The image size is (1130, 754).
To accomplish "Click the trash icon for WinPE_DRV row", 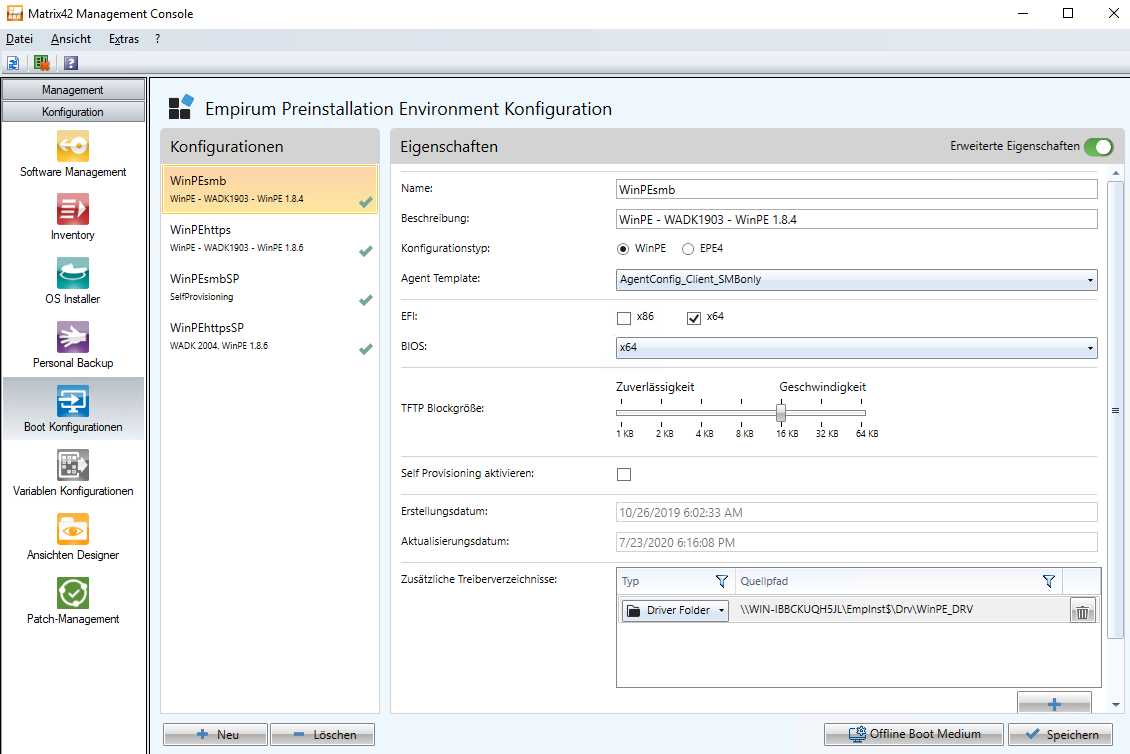I will pos(1082,612).
